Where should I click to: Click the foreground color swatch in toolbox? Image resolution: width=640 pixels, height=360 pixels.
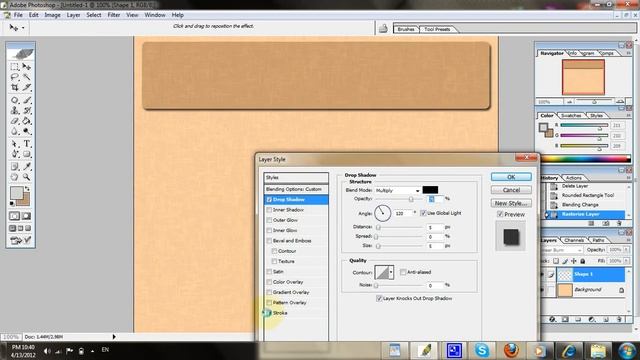[x=17, y=193]
